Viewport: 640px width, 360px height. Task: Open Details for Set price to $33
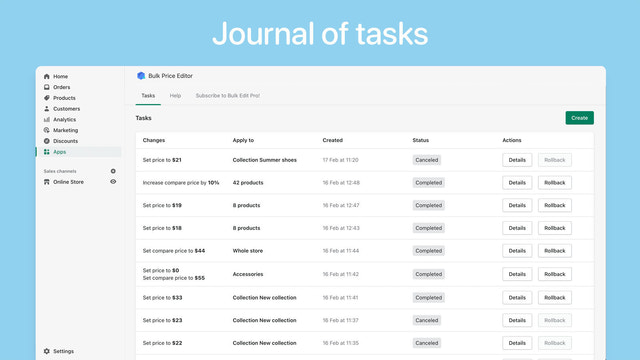pyautogui.click(x=517, y=298)
